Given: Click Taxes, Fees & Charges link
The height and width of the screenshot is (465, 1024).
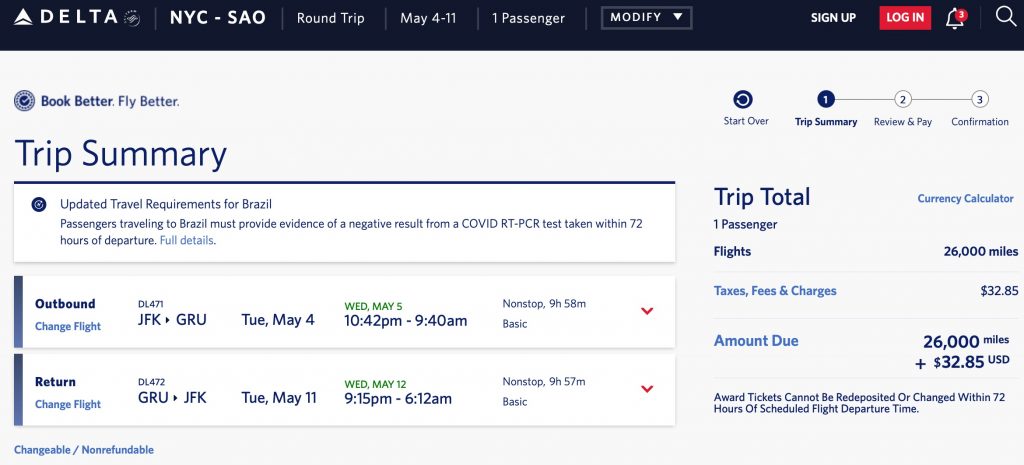Looking at the screenshot, I should click(x=775, y=291).
